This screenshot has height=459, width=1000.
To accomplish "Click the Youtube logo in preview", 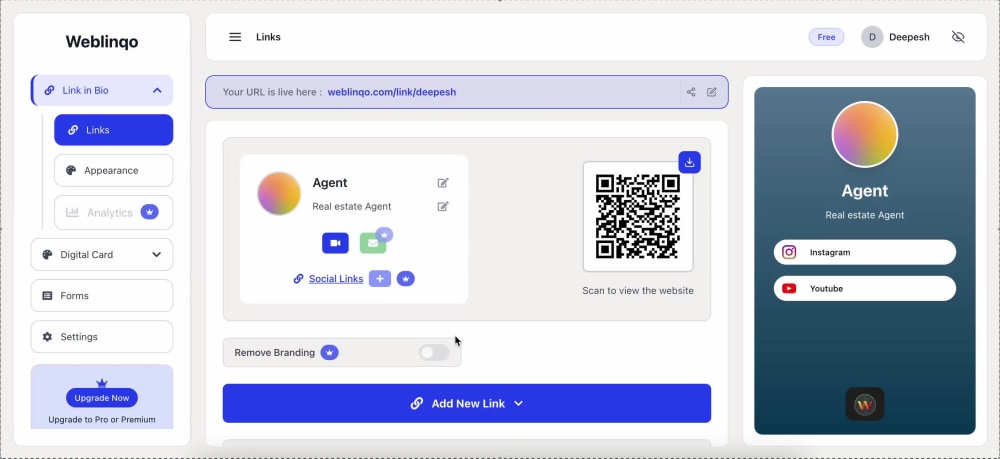I will click(x=789, y=288).
